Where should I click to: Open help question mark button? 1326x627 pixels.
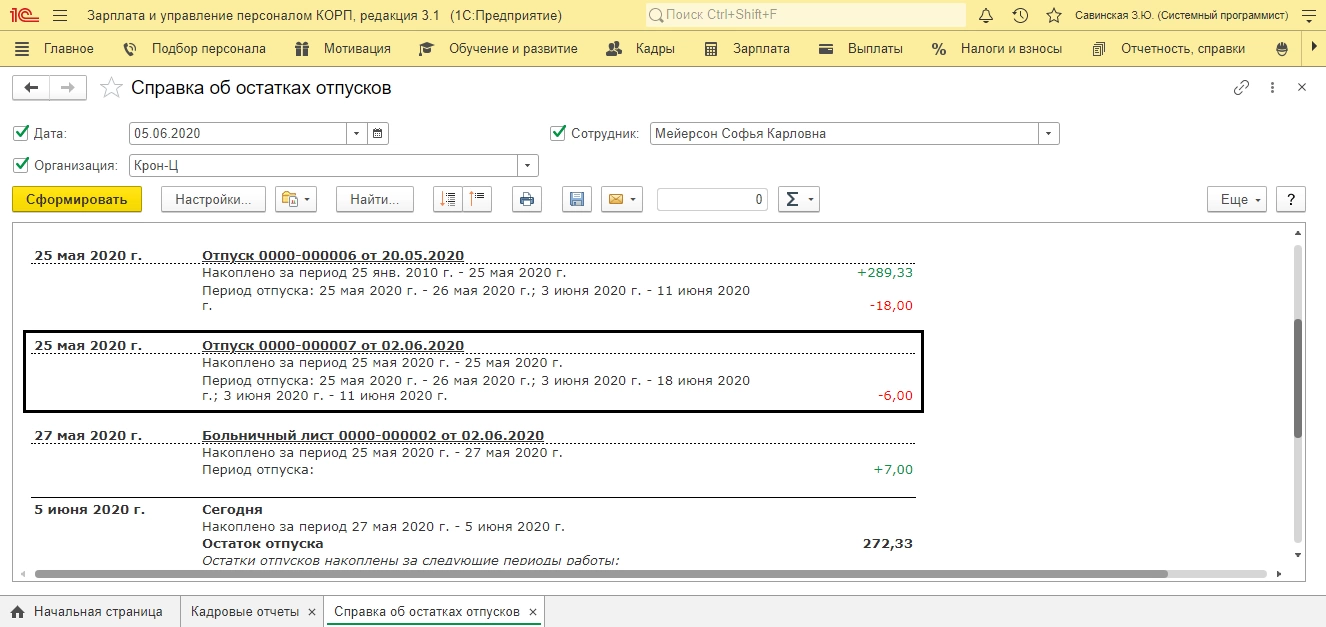[x=1291, y=199]
